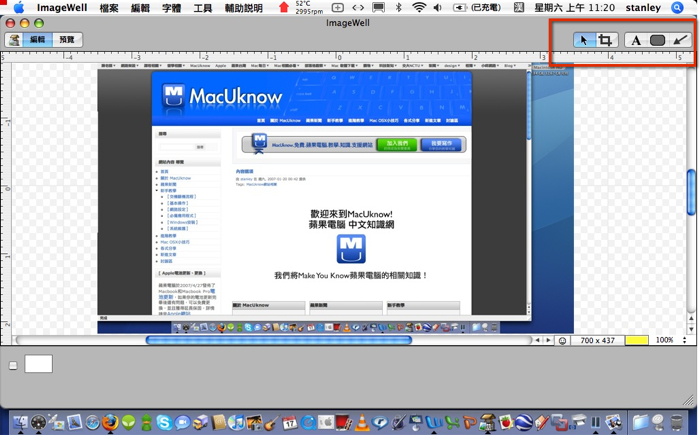Open the 輔助說明 menu
Screen dimensions: 700x435
click(x=243, y=8)
